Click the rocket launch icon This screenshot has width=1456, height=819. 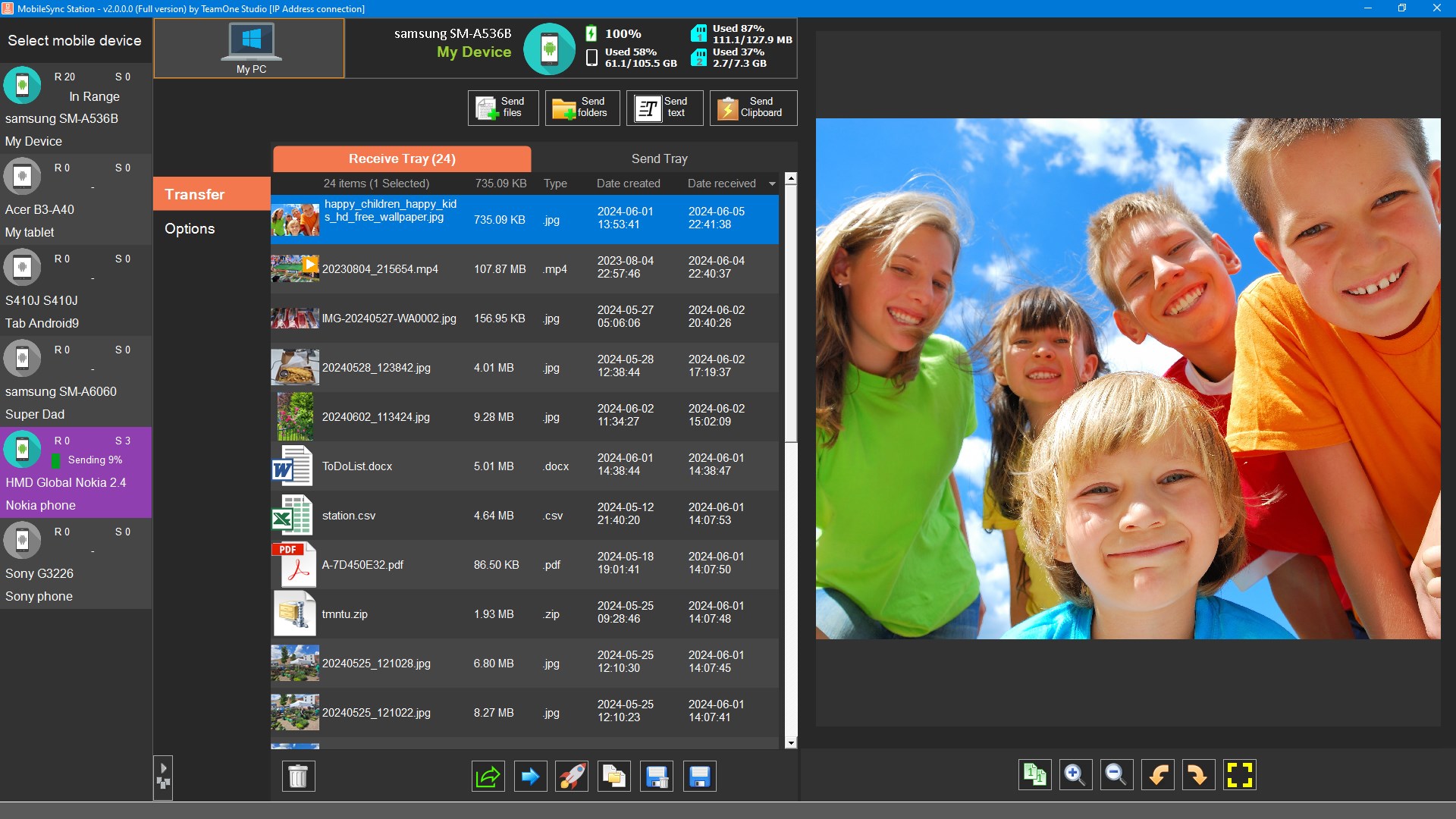572,776
